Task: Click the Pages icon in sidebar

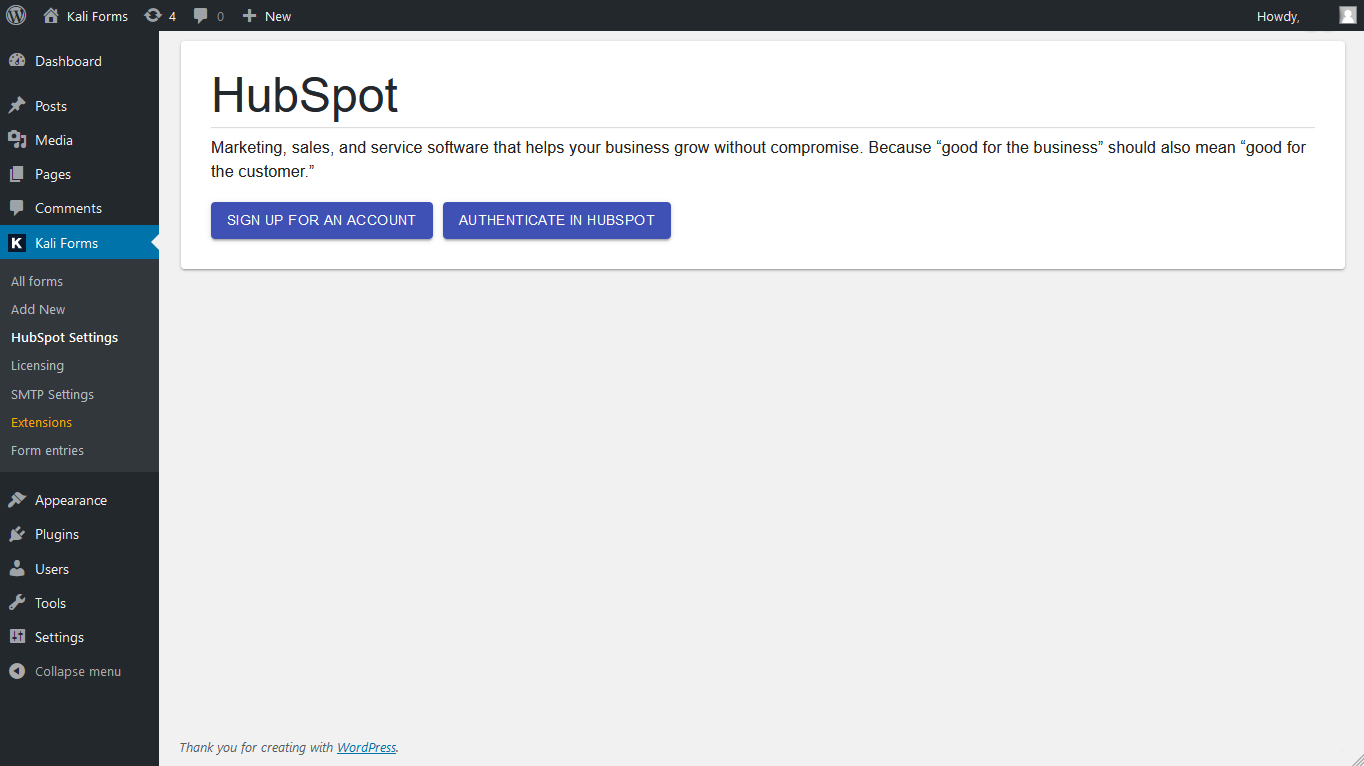Action: tap(17, 174)
